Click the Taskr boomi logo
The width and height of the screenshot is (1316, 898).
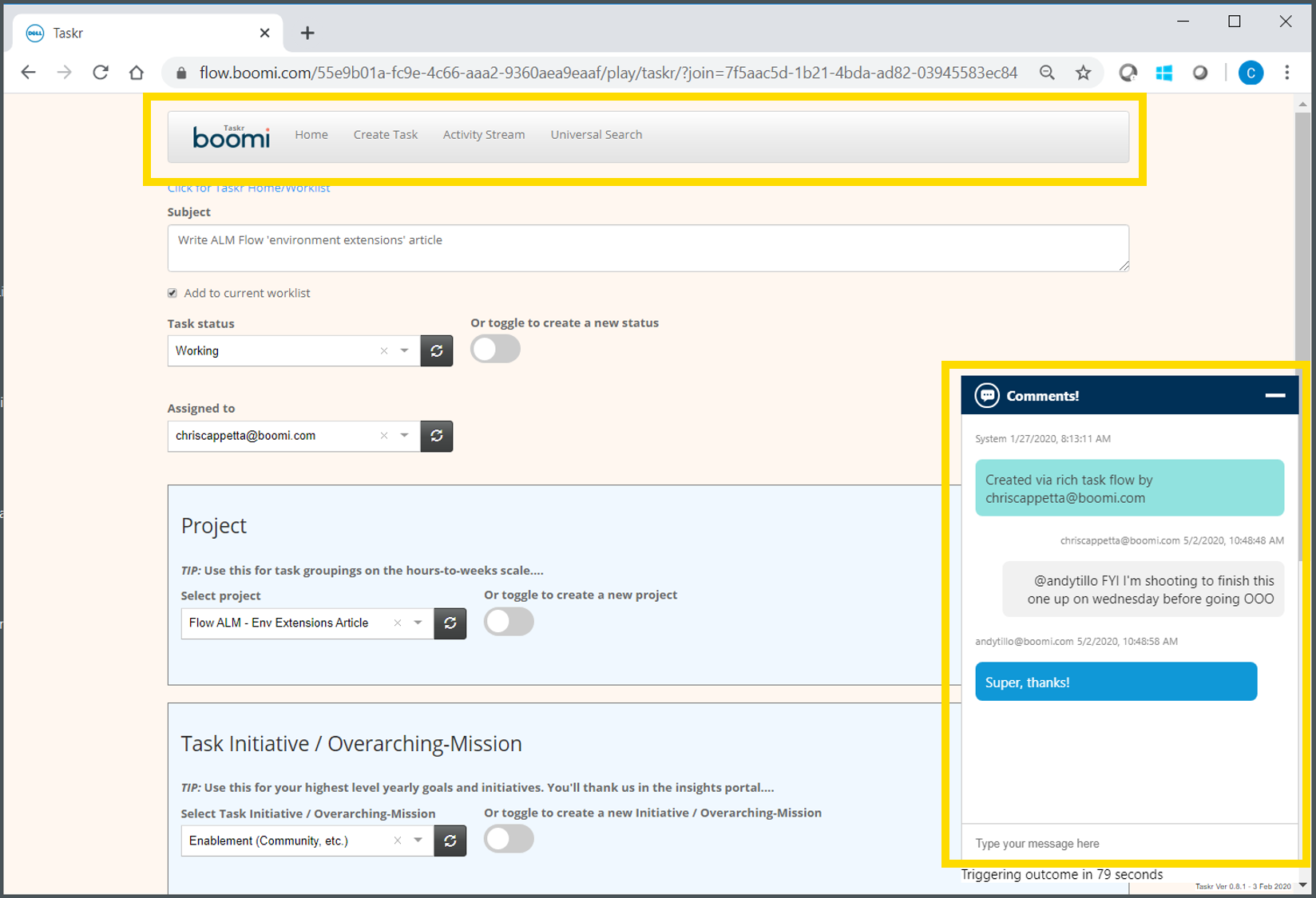(231, 136)
